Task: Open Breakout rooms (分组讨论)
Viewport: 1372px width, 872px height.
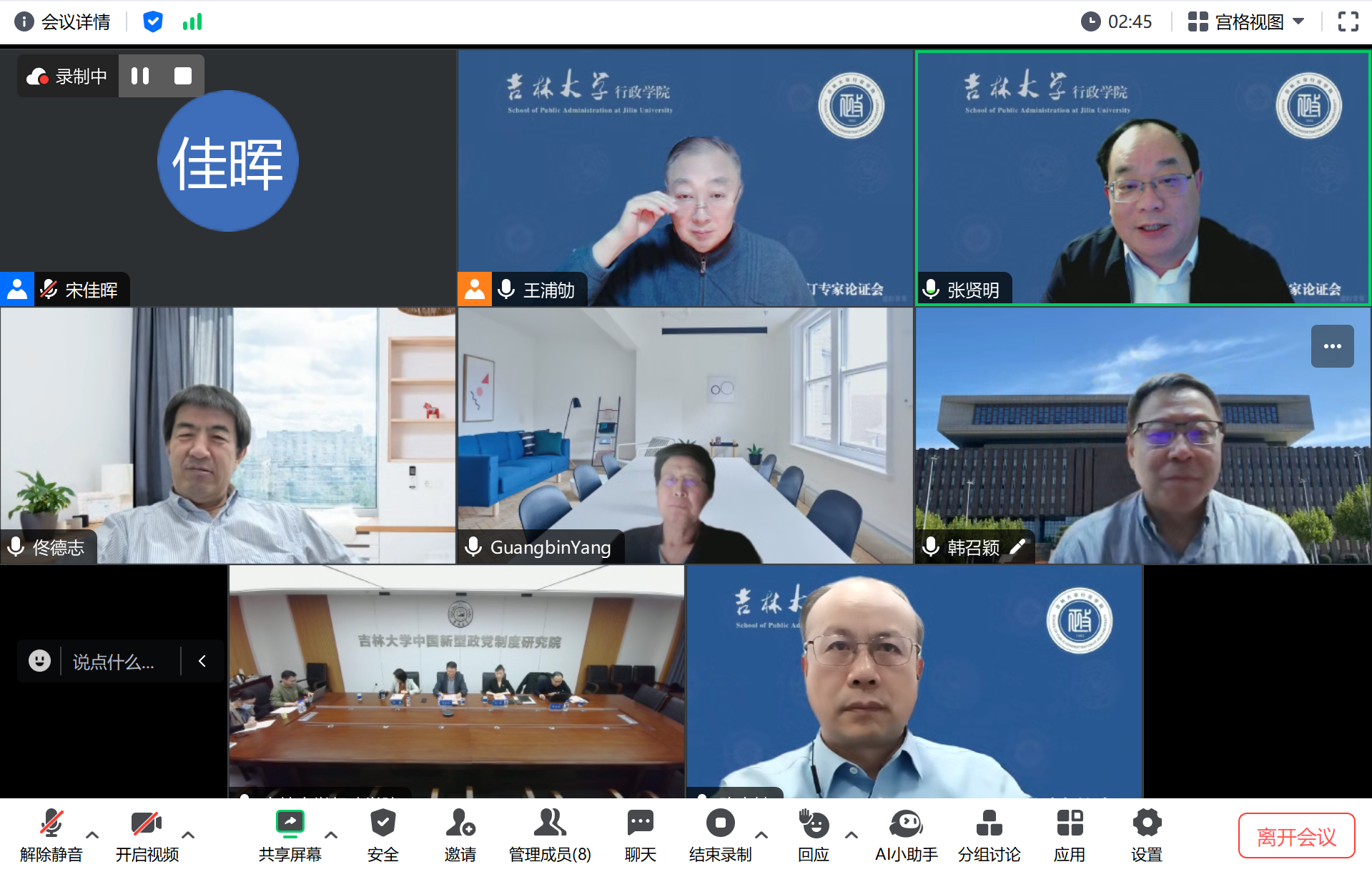Action: [x=989, y=824]
